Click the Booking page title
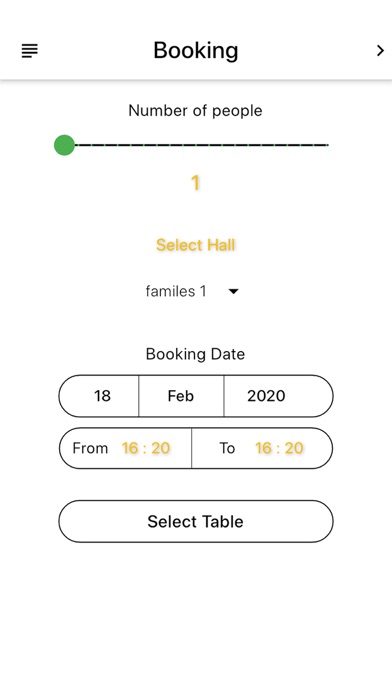Viewport: 392px width, 696px height. (196, 50)
